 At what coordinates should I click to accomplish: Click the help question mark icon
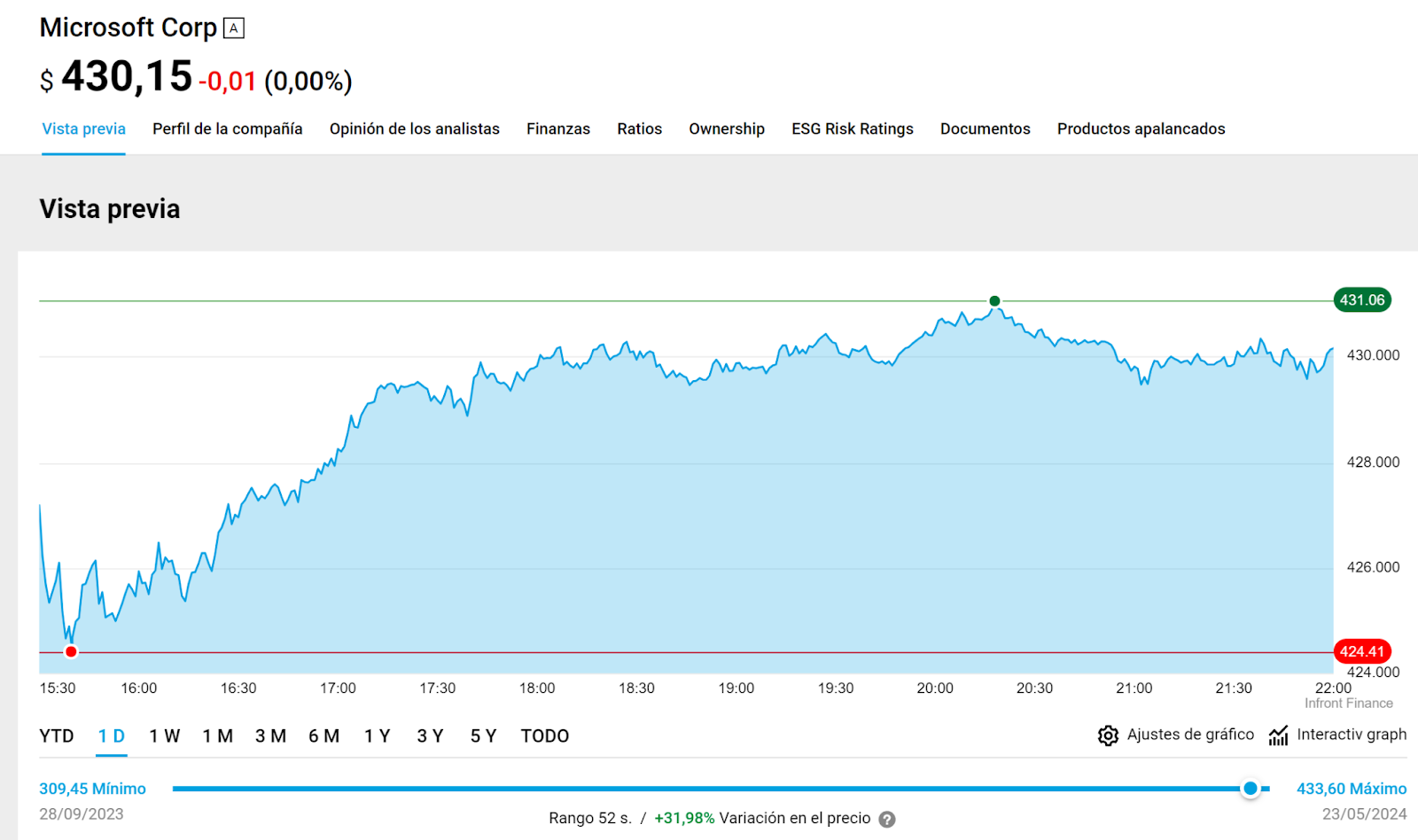887,820
